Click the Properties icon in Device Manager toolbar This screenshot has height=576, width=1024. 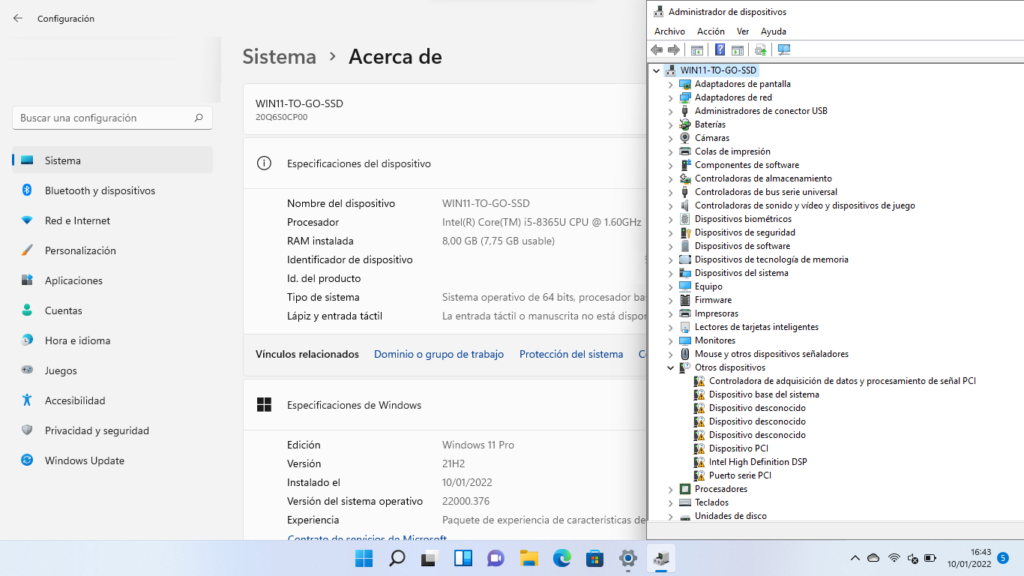[x=736, y=48]
